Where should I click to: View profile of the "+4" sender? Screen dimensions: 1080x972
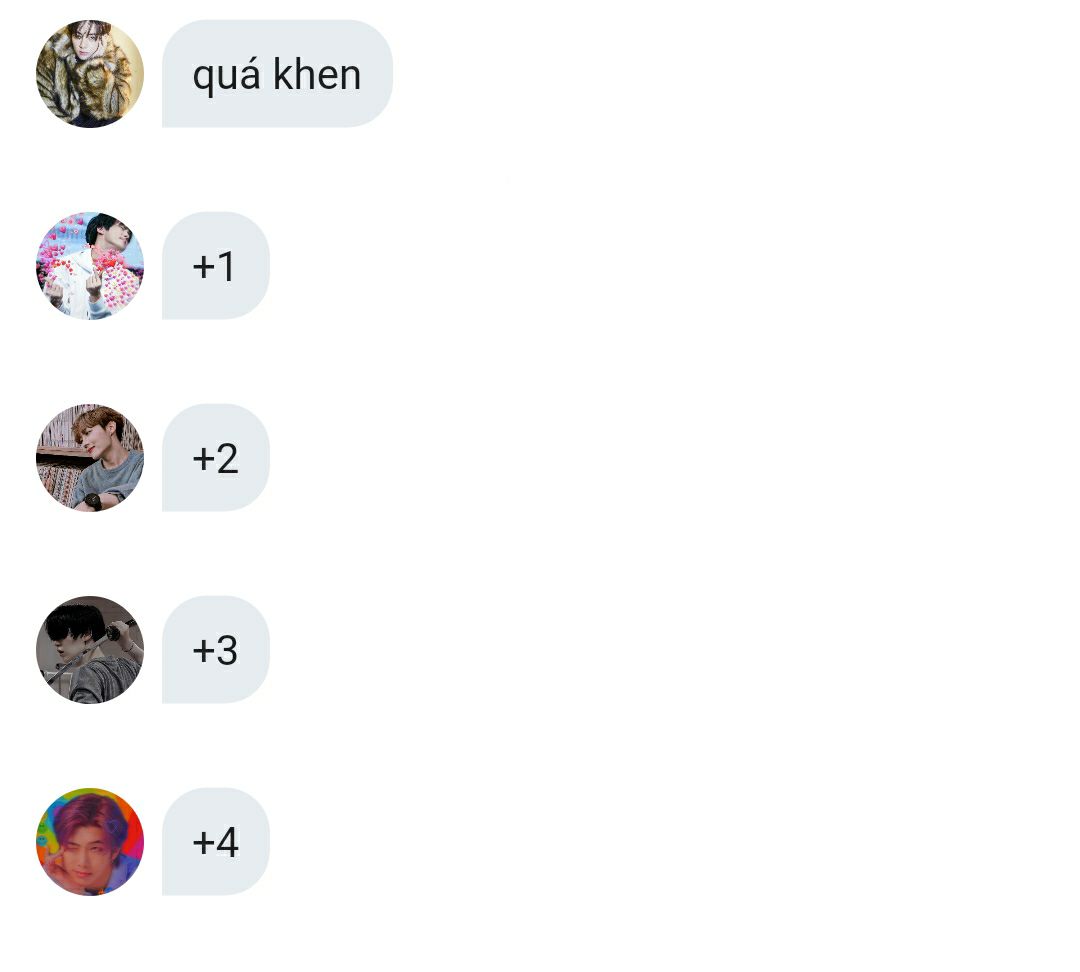pyautogui.click(x=90, y=842)
